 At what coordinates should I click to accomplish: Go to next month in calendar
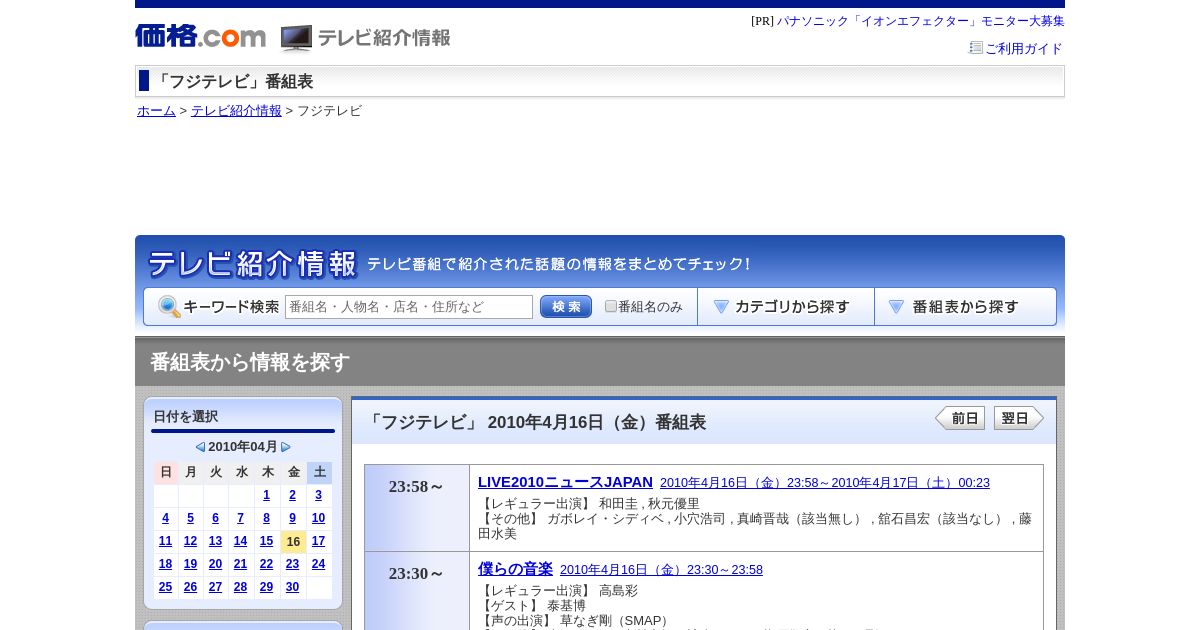(x=286, y=447)
